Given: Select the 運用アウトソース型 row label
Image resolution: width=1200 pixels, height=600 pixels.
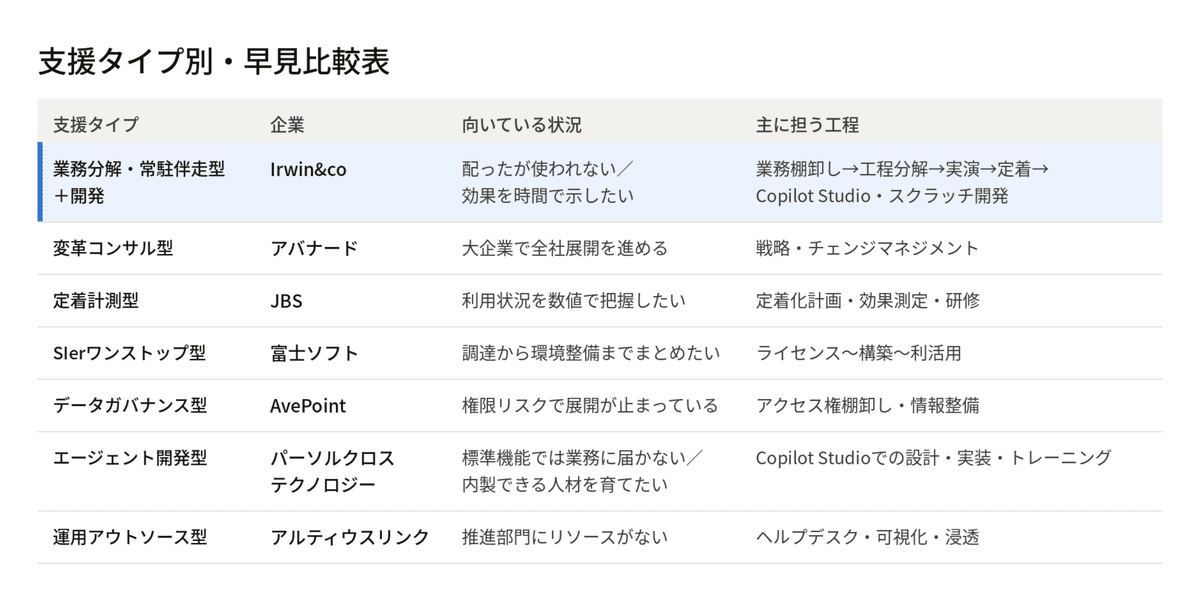Looking at the screenshot, I should click(x=130, y=537).
